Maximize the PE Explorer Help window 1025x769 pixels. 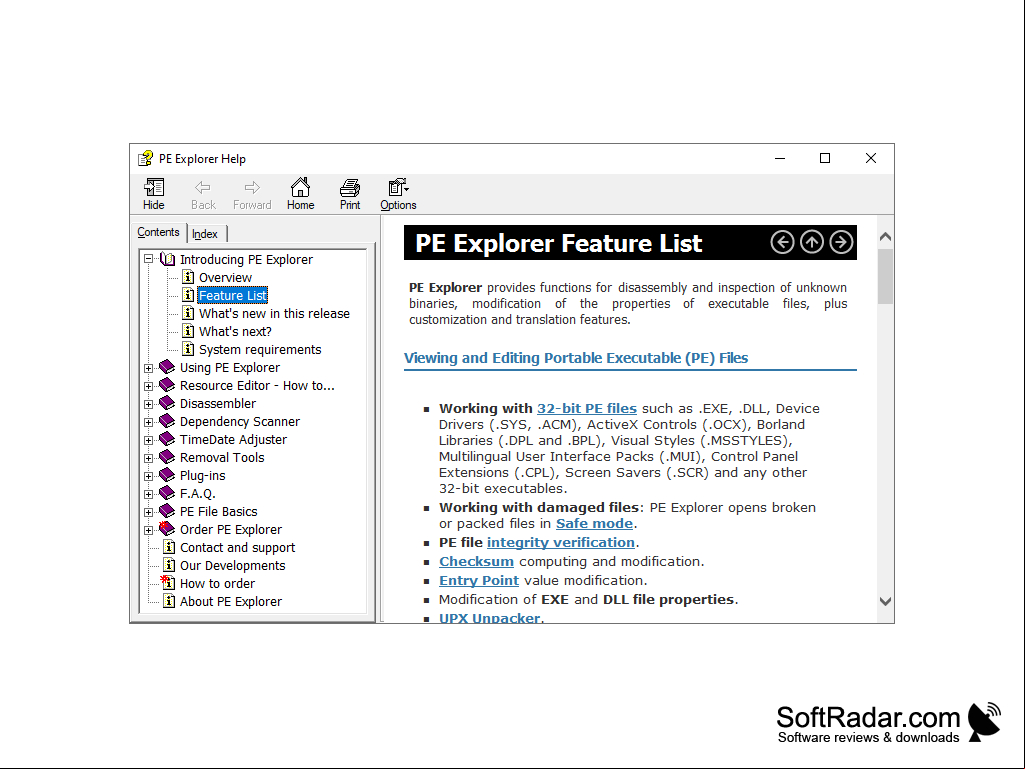click(825, 158)
